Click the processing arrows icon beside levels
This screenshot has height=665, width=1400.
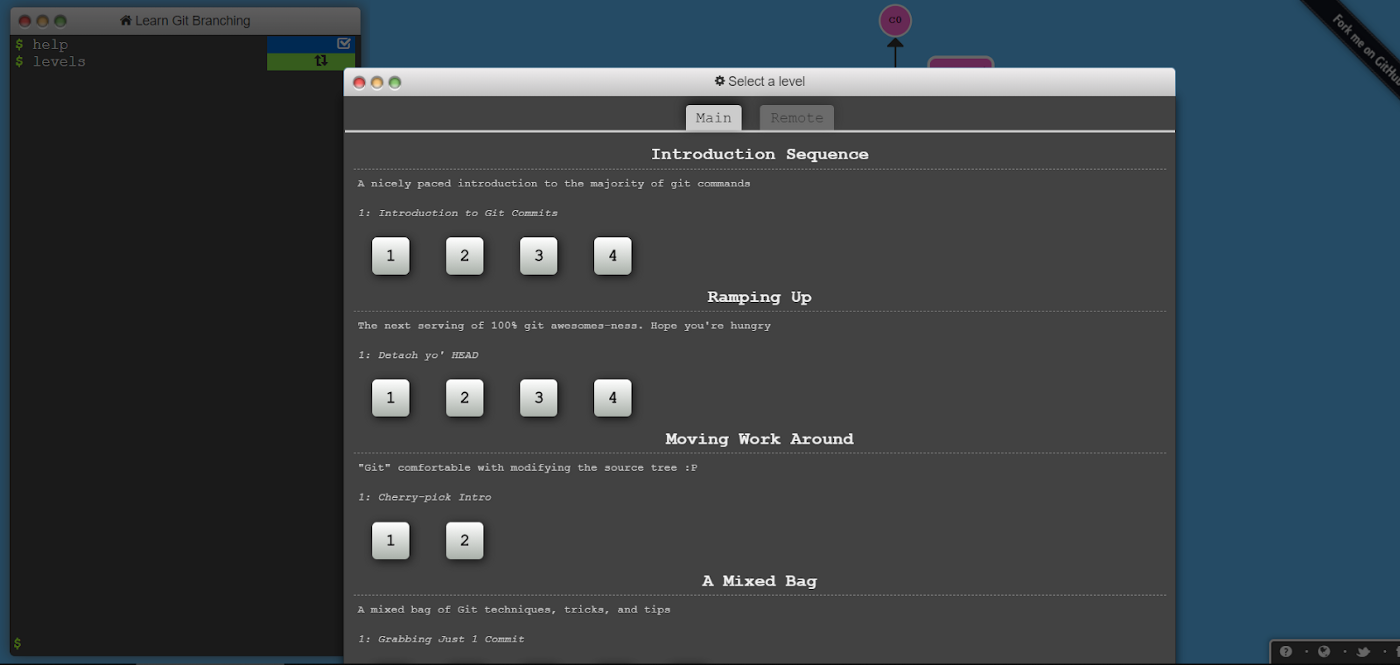point(321,61)
